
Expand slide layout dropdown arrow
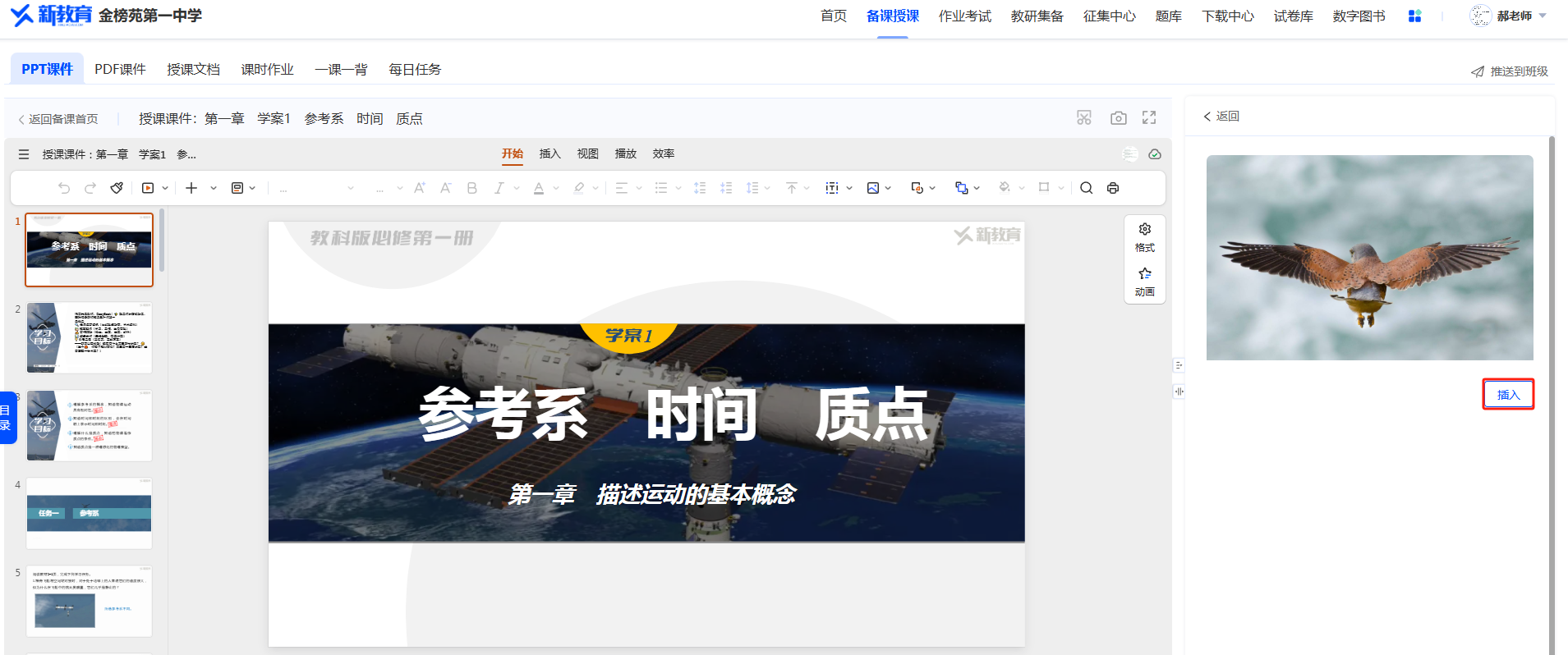pos(252,188)
